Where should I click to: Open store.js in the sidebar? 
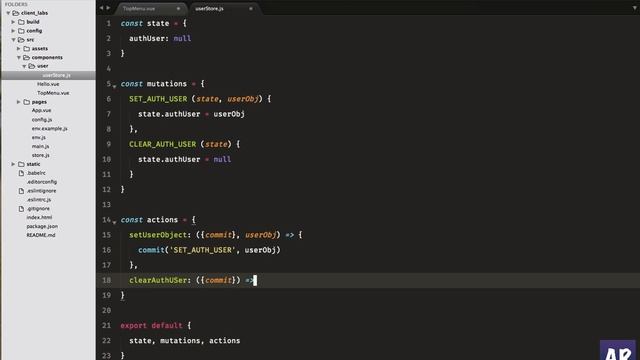[x=41, y=155]
